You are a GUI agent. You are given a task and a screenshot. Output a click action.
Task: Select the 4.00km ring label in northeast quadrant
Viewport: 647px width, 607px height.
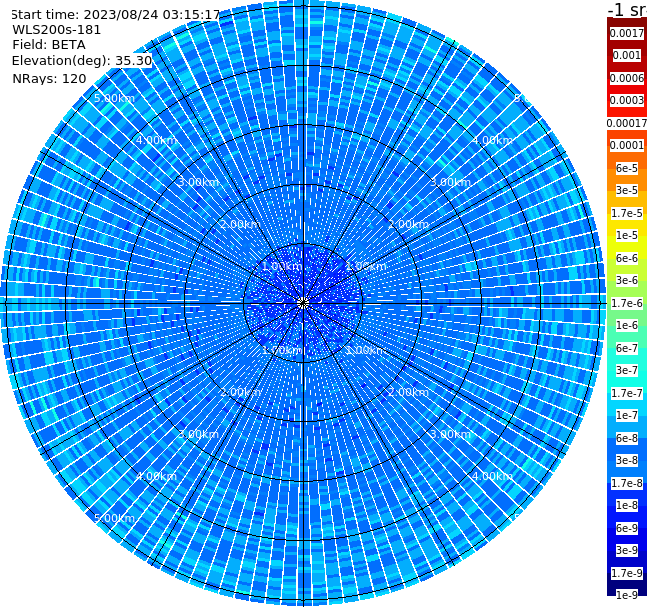click(x=492, y=140)
